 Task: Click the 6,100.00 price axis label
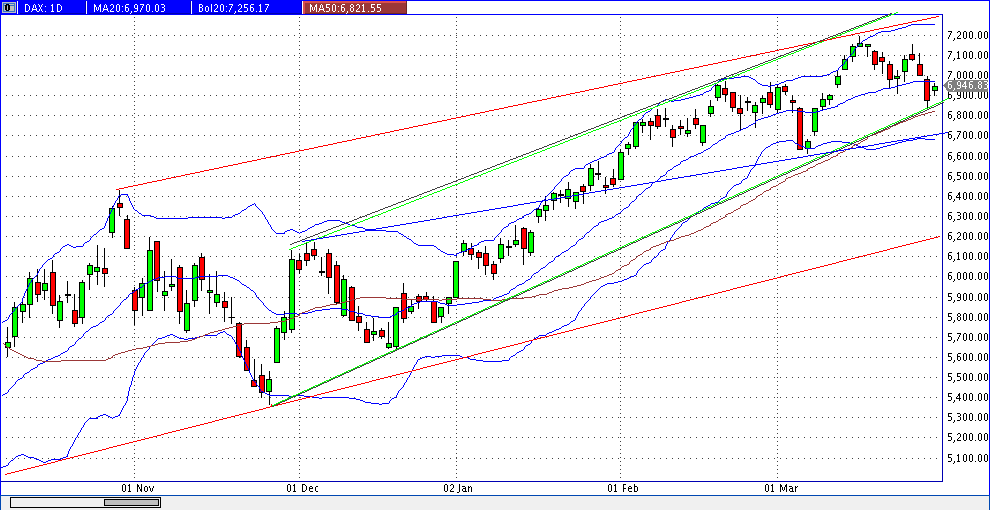pos(967,256)
